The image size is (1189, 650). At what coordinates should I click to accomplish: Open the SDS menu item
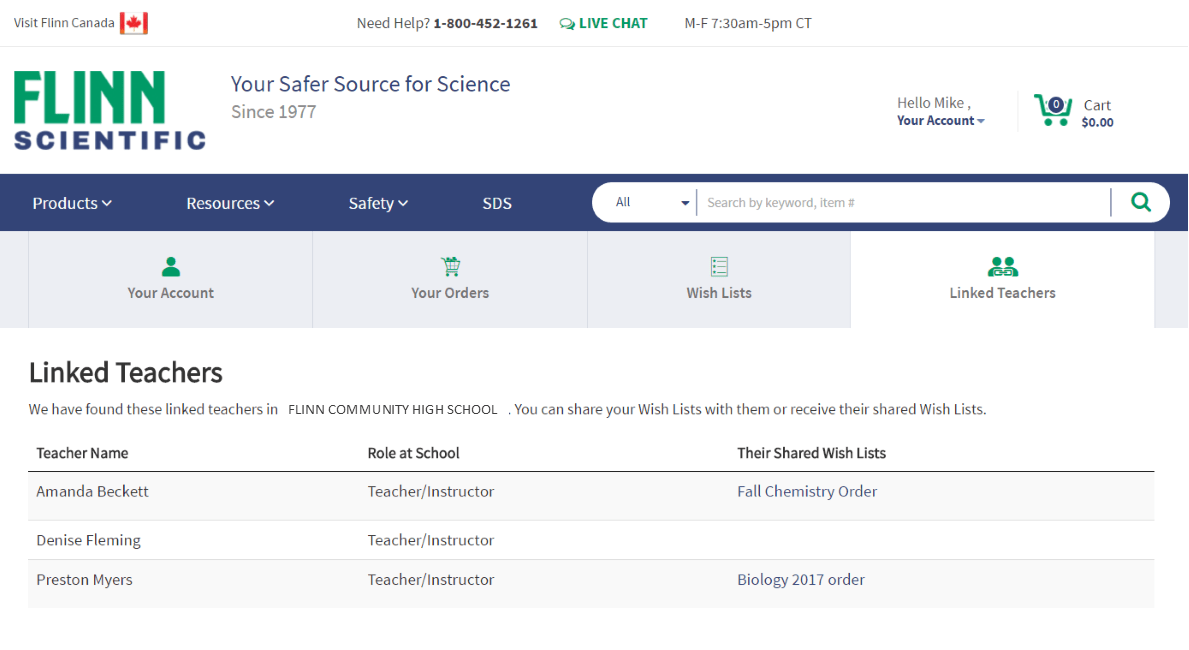click(497, 203)
